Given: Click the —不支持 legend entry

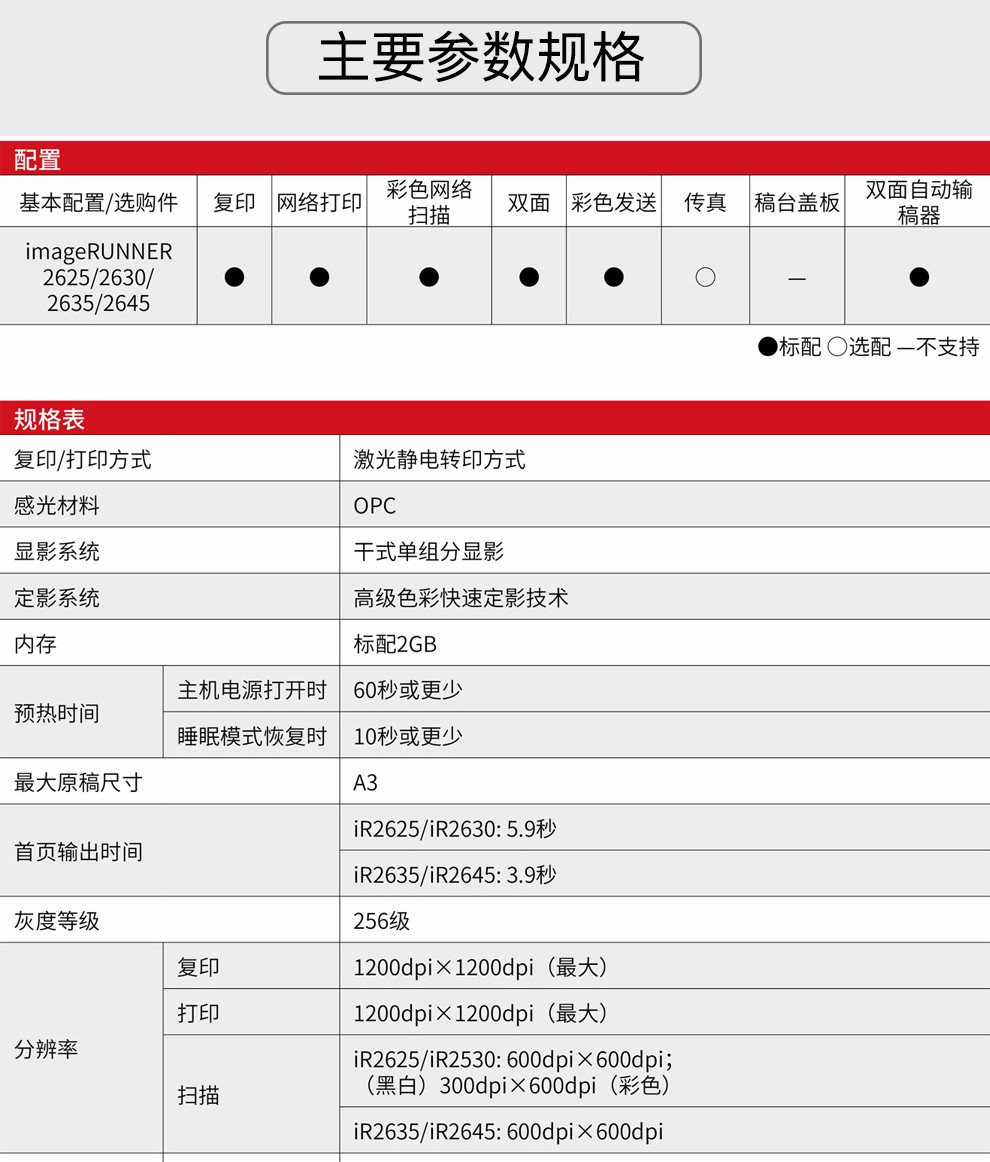Looking at the screenshot, I should (x=938, y=347).
